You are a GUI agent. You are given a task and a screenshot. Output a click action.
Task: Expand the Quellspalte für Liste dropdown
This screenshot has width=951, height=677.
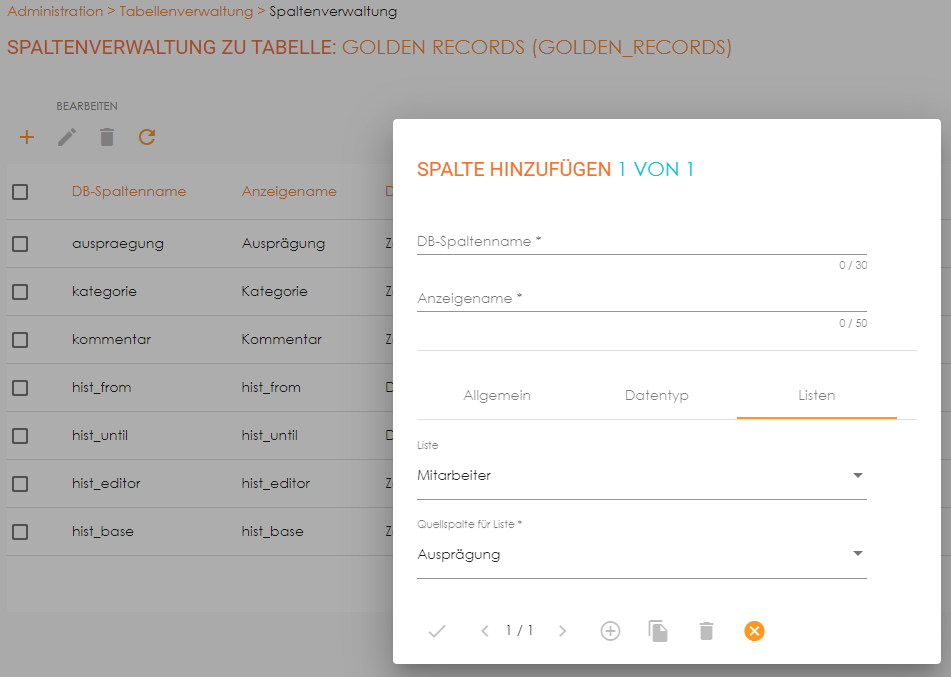coord(641,555)
